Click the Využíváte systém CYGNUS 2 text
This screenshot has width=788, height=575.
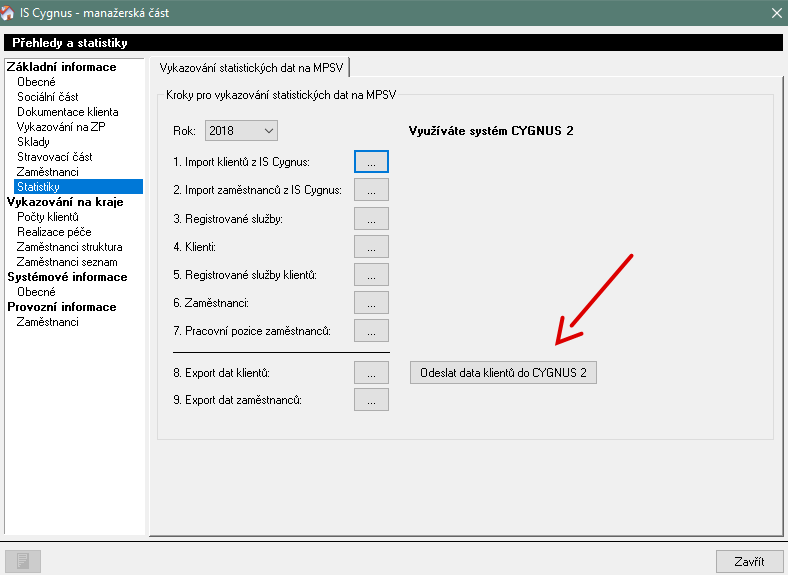[491, 131]
